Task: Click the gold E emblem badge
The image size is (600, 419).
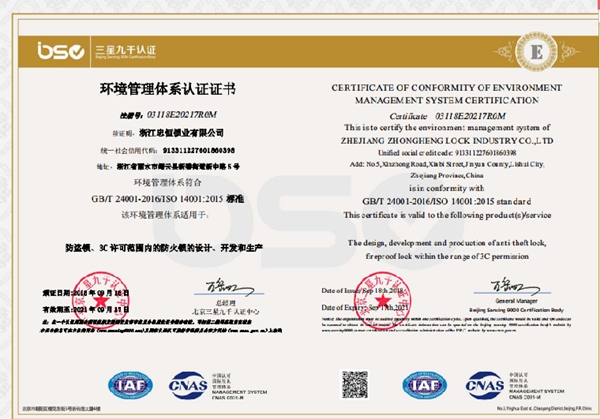Action: [536, 51]
